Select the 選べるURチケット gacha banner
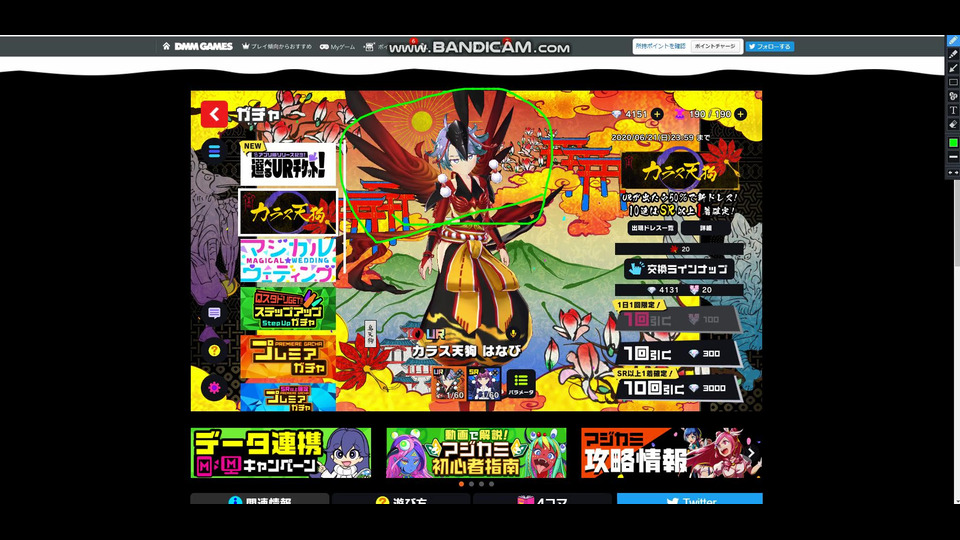This screenshot has height=540, width=960. pyautogui.click(x=288, y=164)
